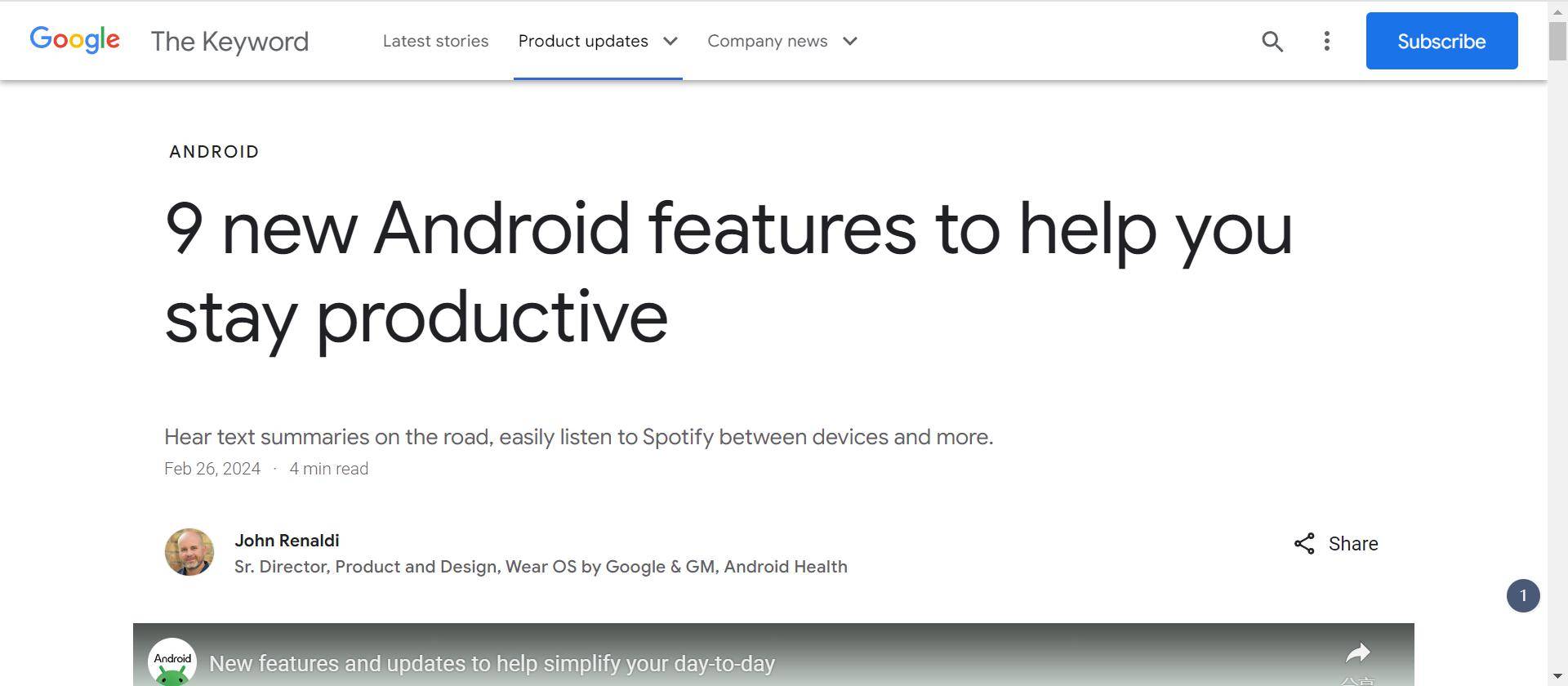Open John Renaldi's author photo

189,552
